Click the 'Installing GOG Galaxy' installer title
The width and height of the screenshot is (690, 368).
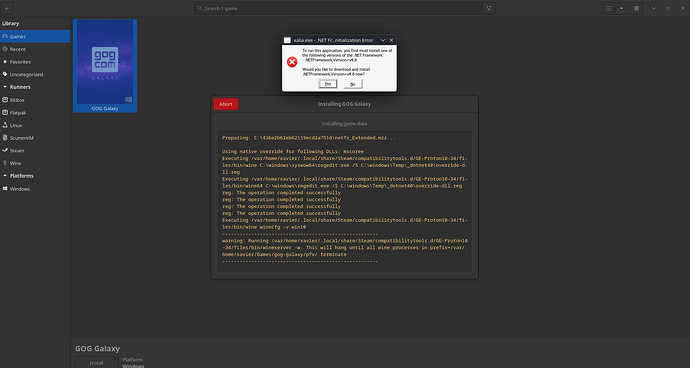[344, 104]
